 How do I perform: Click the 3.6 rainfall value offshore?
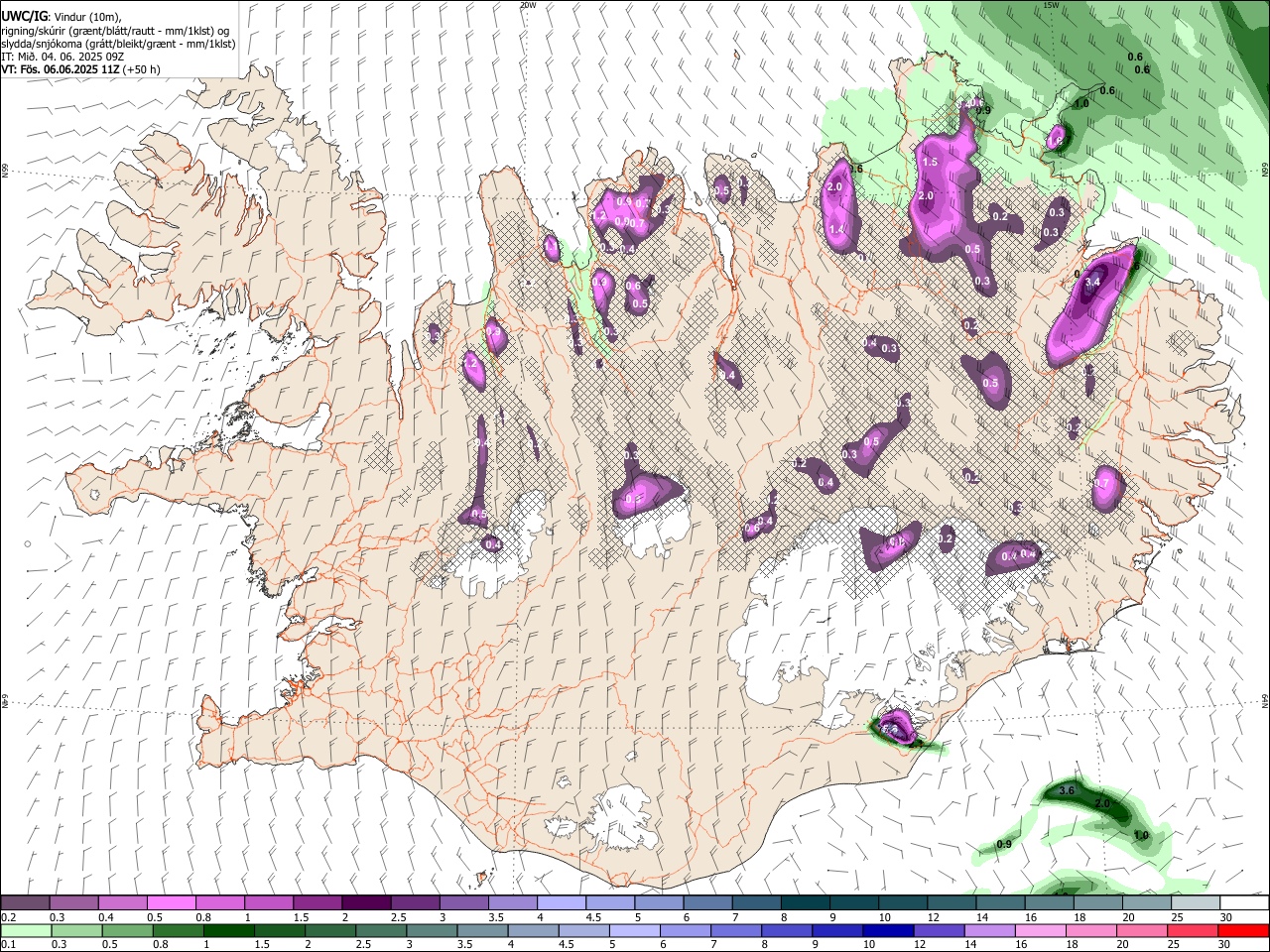coord(1068,790)
